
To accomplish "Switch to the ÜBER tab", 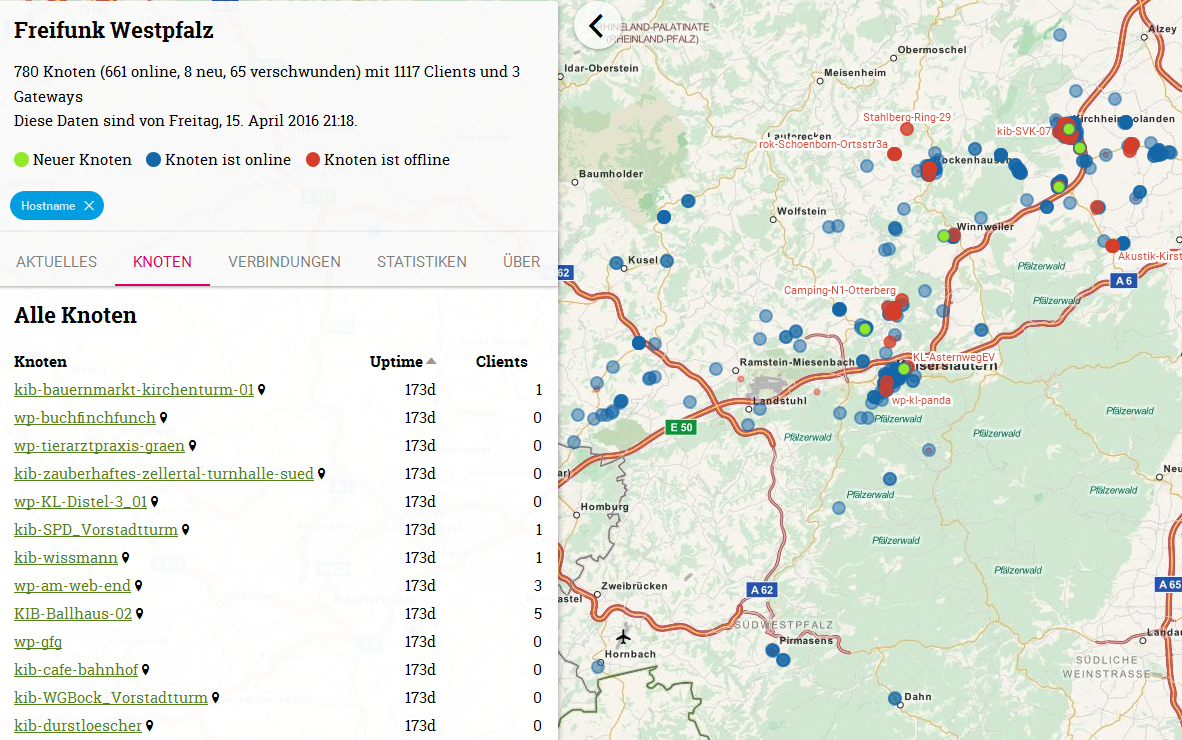I will 521,261.
